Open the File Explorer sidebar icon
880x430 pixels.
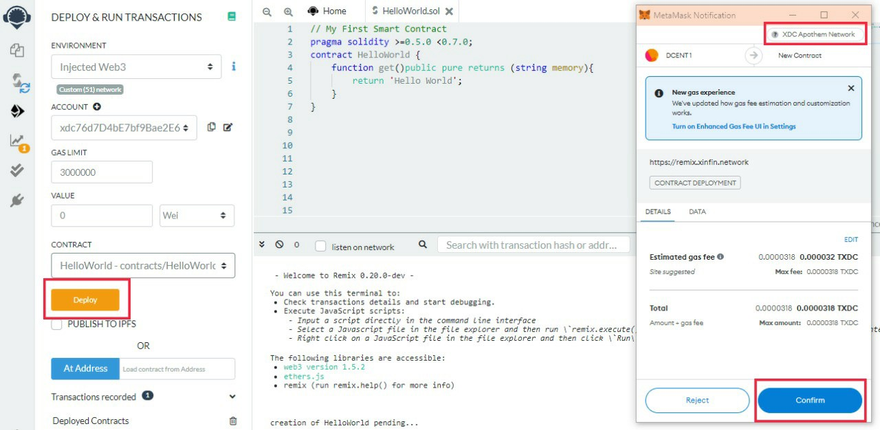point(17,50)
